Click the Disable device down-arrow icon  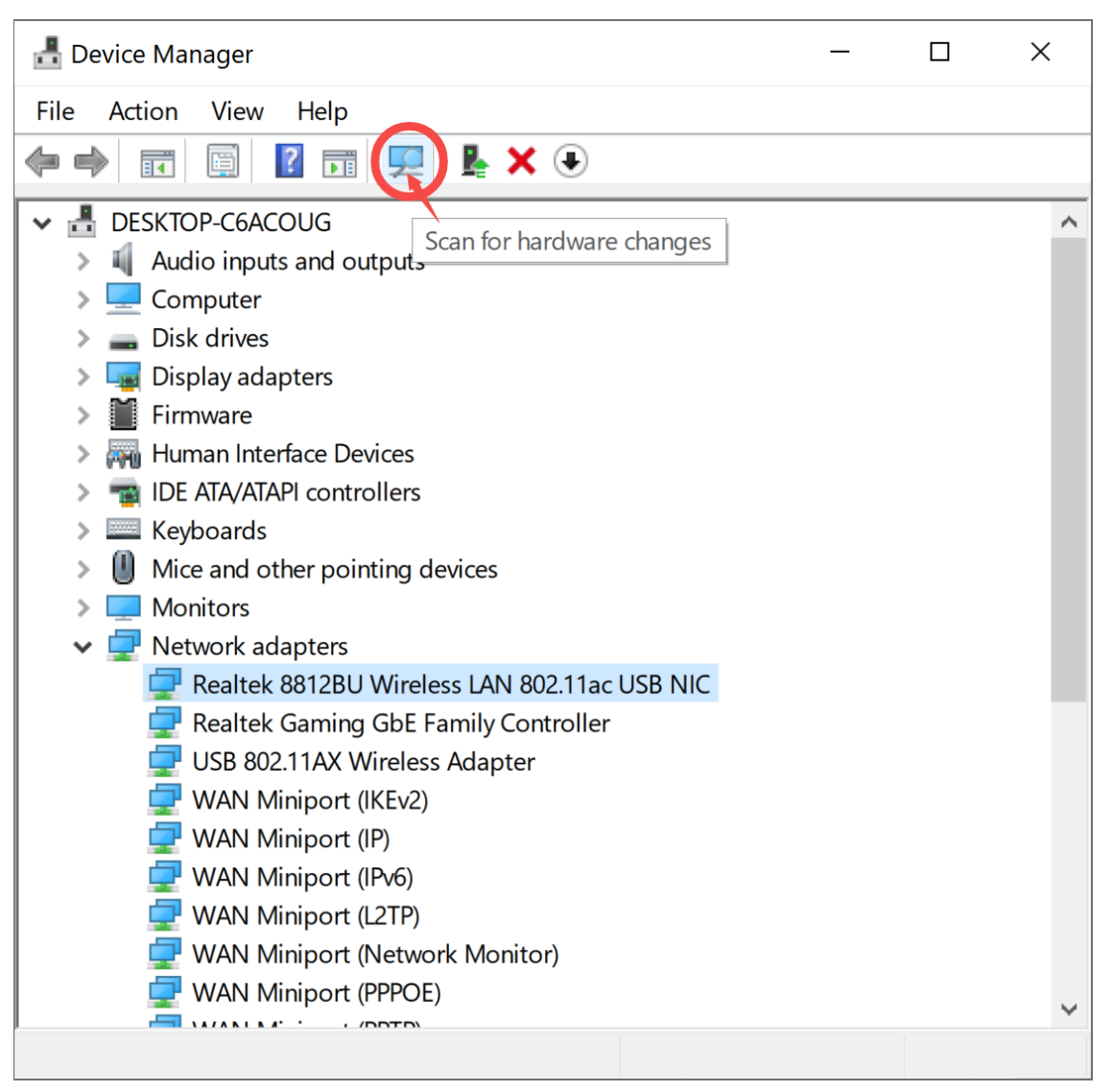571,161
